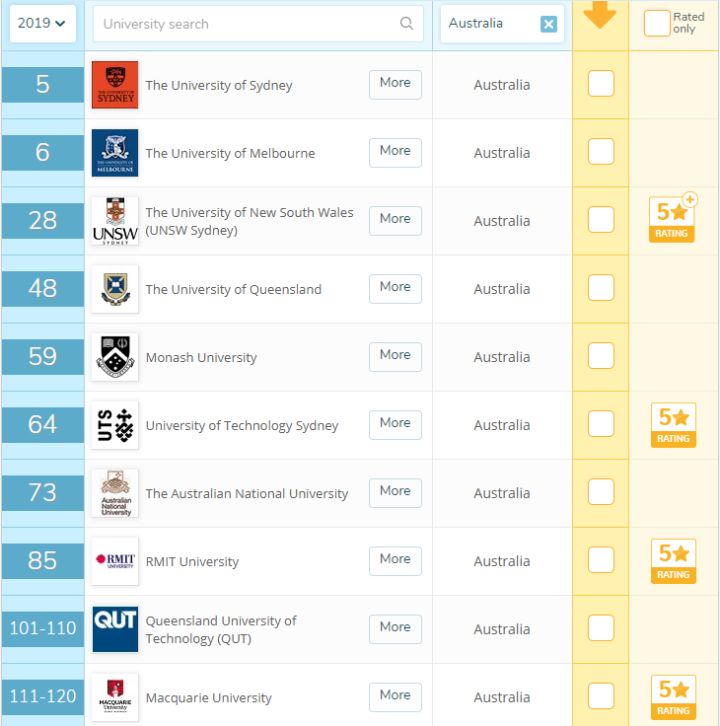Image resolution: width=720 pixels, height=726 pixels.
Task: Click the University search input field
Action: pyautogui.click(x=258, y=24)
